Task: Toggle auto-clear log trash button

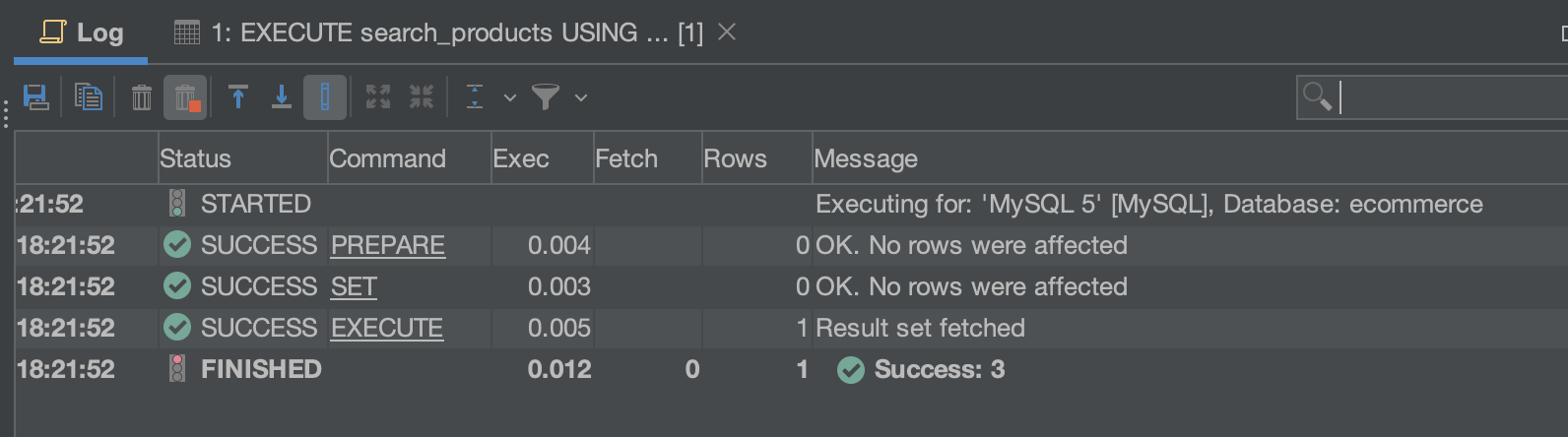Action: pyautogui.click(x=185, y=97)
